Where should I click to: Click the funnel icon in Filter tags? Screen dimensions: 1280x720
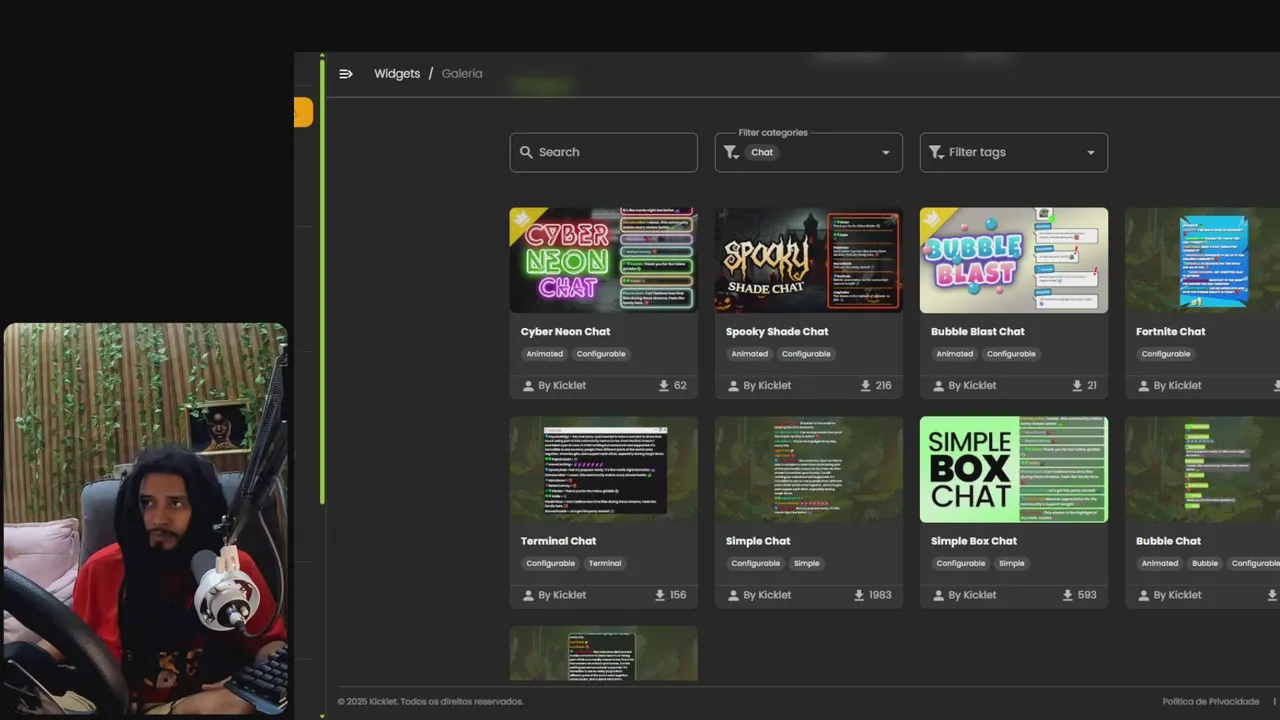(936, 152)
